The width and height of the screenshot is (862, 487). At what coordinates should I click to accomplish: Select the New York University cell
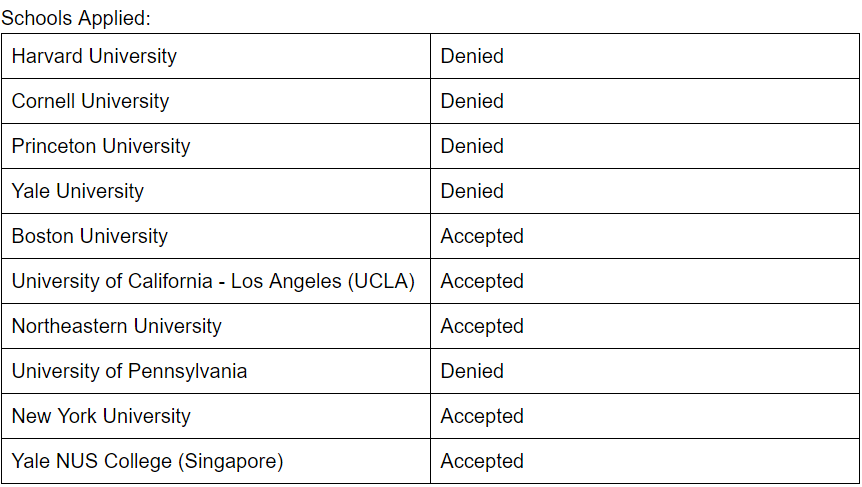(101, 416)
